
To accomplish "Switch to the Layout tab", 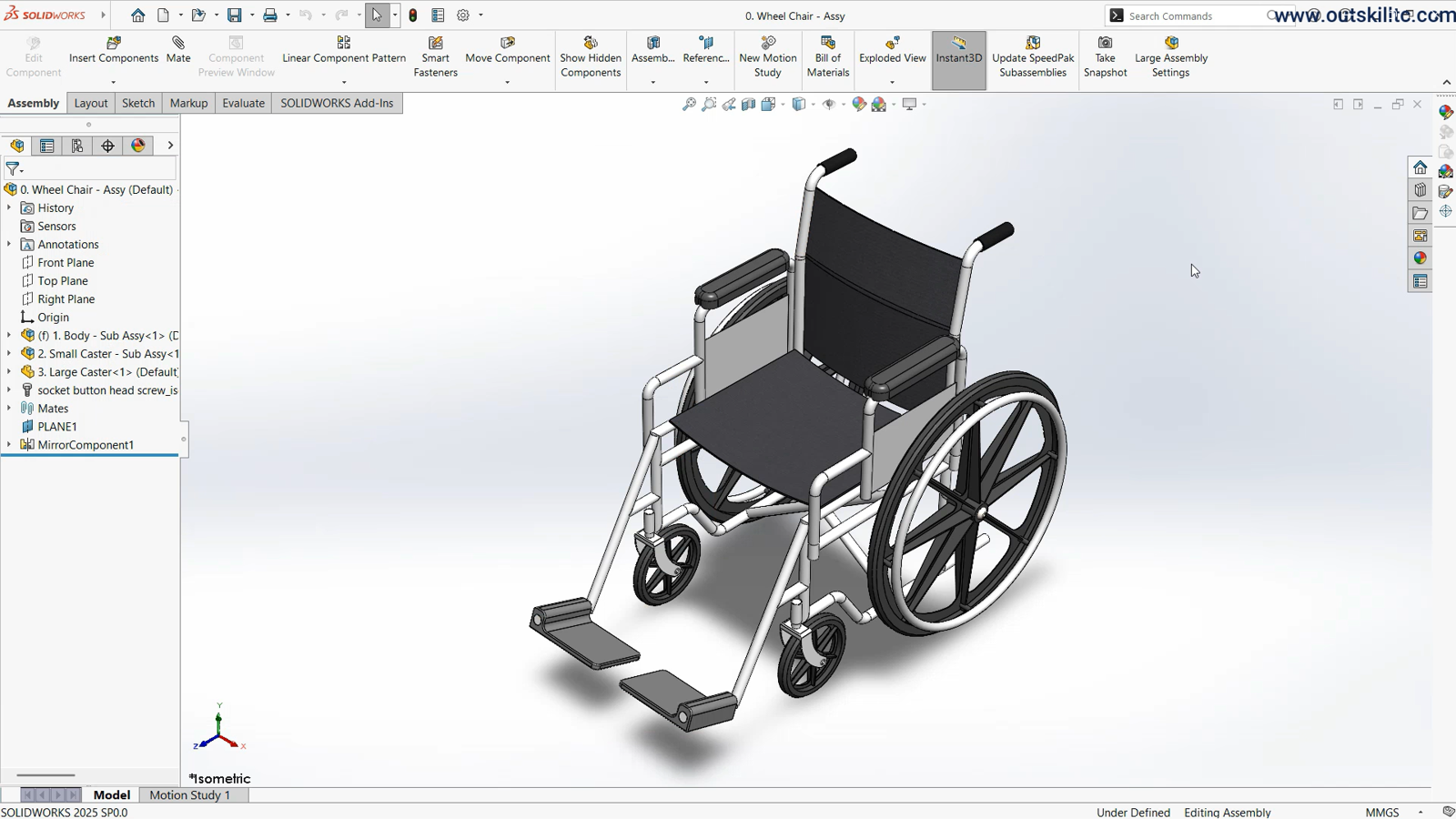I will click(91, 103).
